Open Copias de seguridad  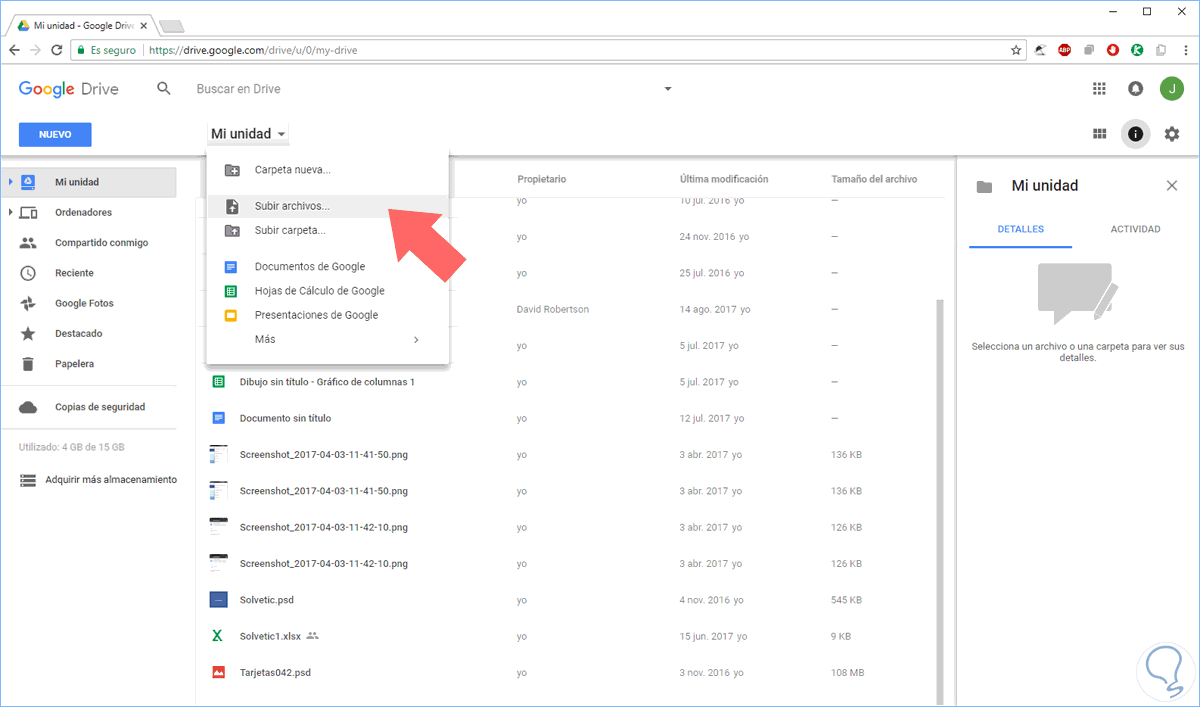click(100, 407)
